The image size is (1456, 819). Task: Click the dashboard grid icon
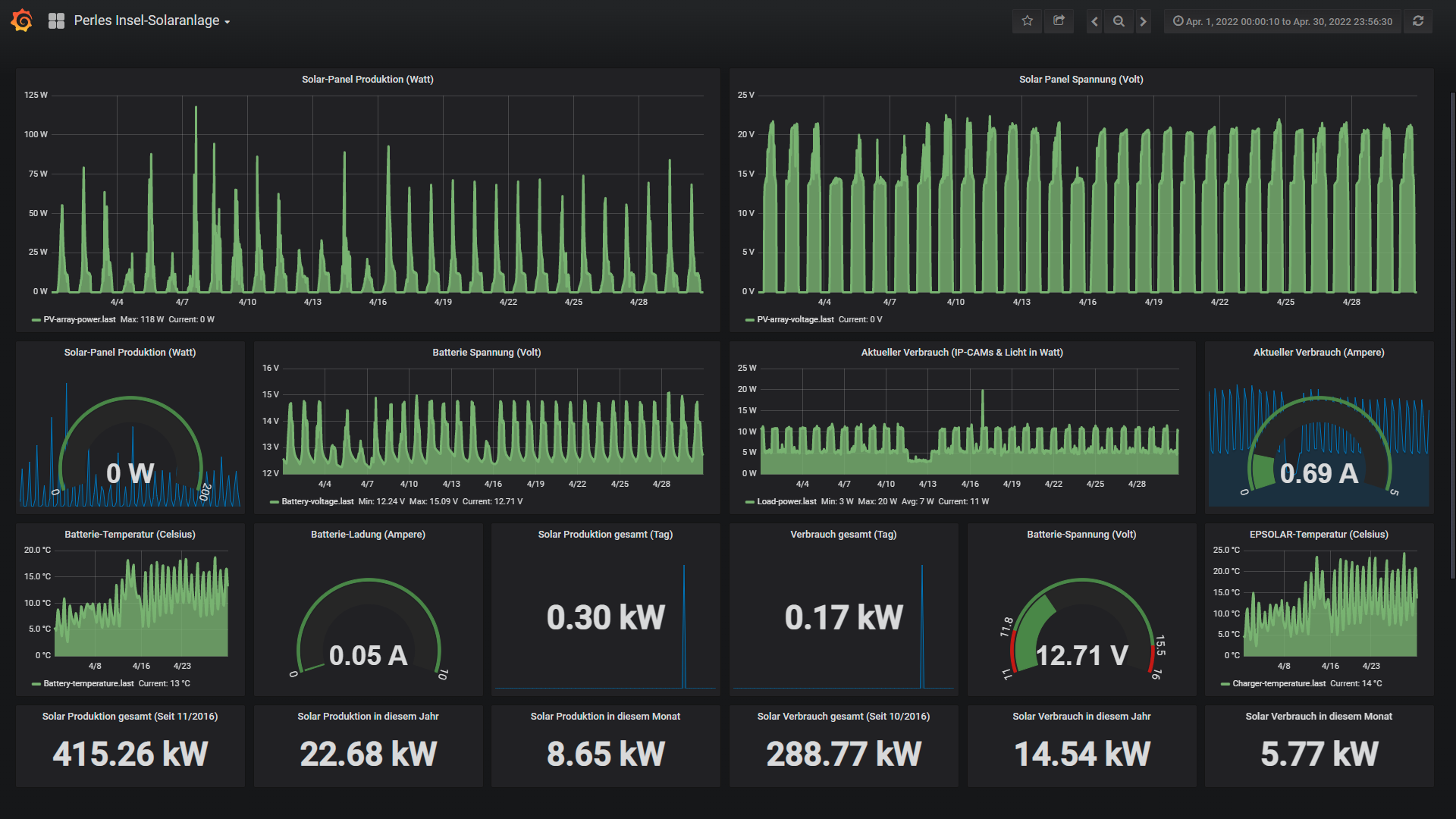pos(56,21)
